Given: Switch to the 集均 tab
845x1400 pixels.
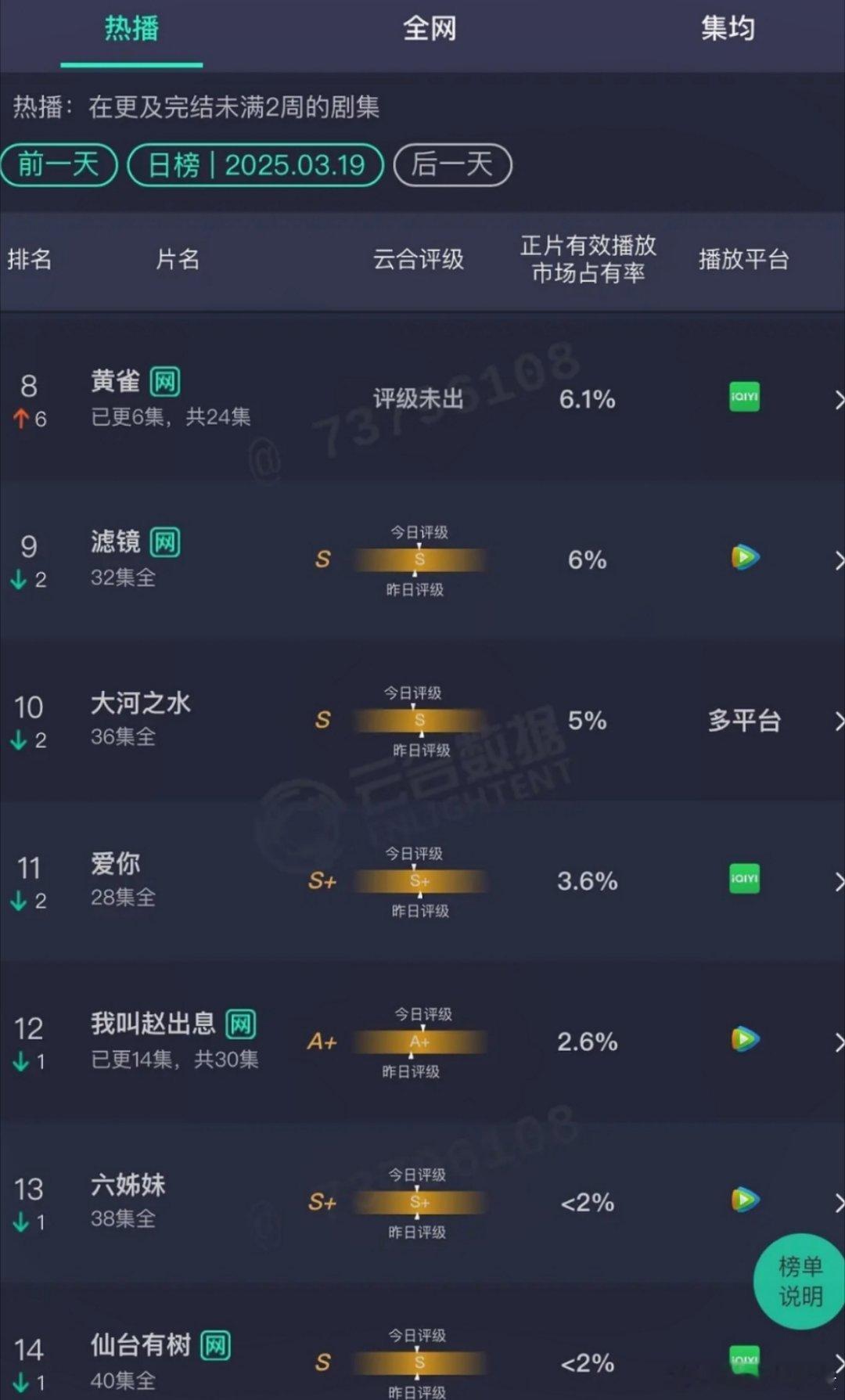Looking at the screenshot, I should pyautogui.click(x=728, y=28).
